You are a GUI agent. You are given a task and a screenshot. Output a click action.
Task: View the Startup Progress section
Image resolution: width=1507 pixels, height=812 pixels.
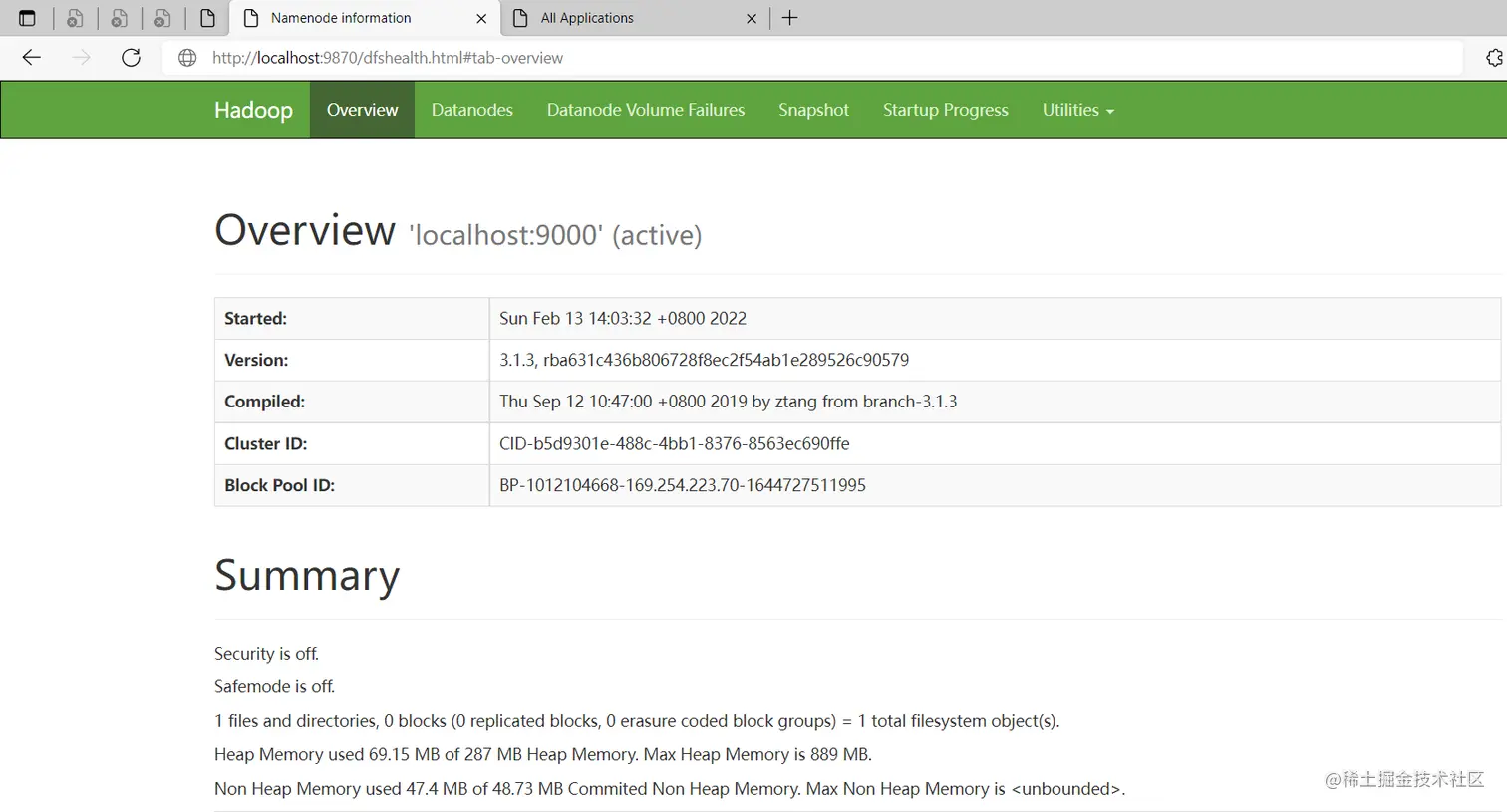(946, 110)
